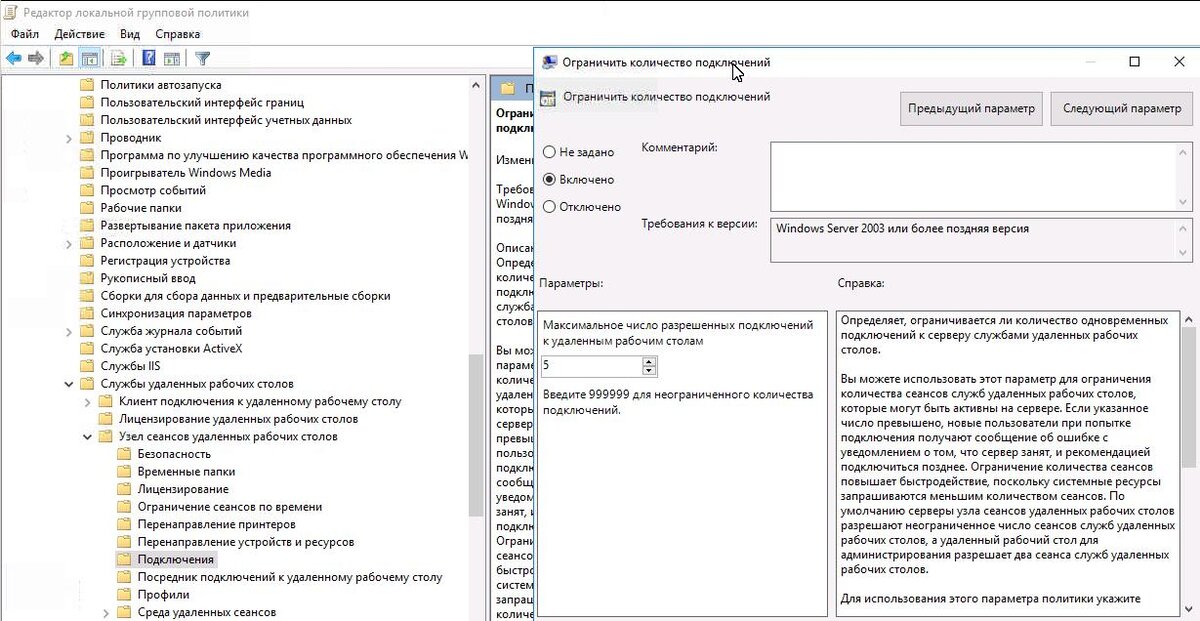The height and width of the screenshot is (621, 1200).
Task: Go up one level via folder-arrow icon
Action: pos(66,58)
